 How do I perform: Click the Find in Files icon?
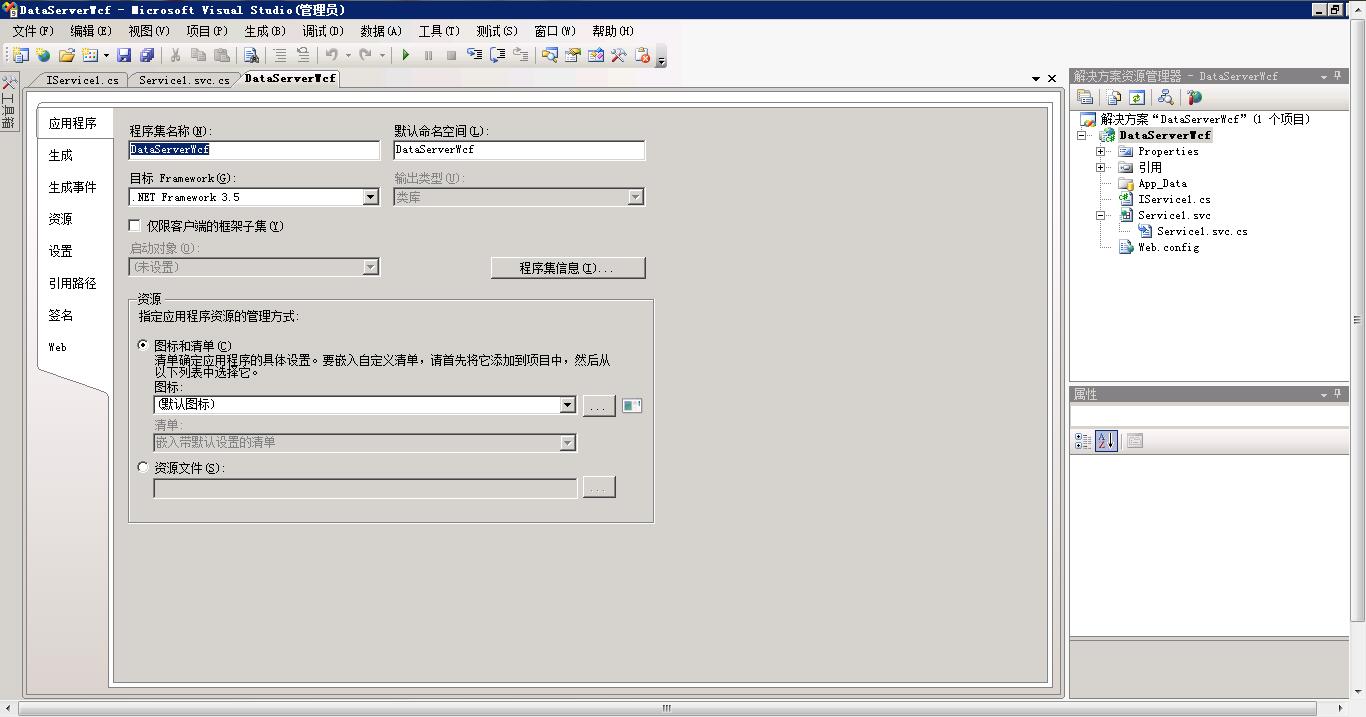click(x=251, y=56)
